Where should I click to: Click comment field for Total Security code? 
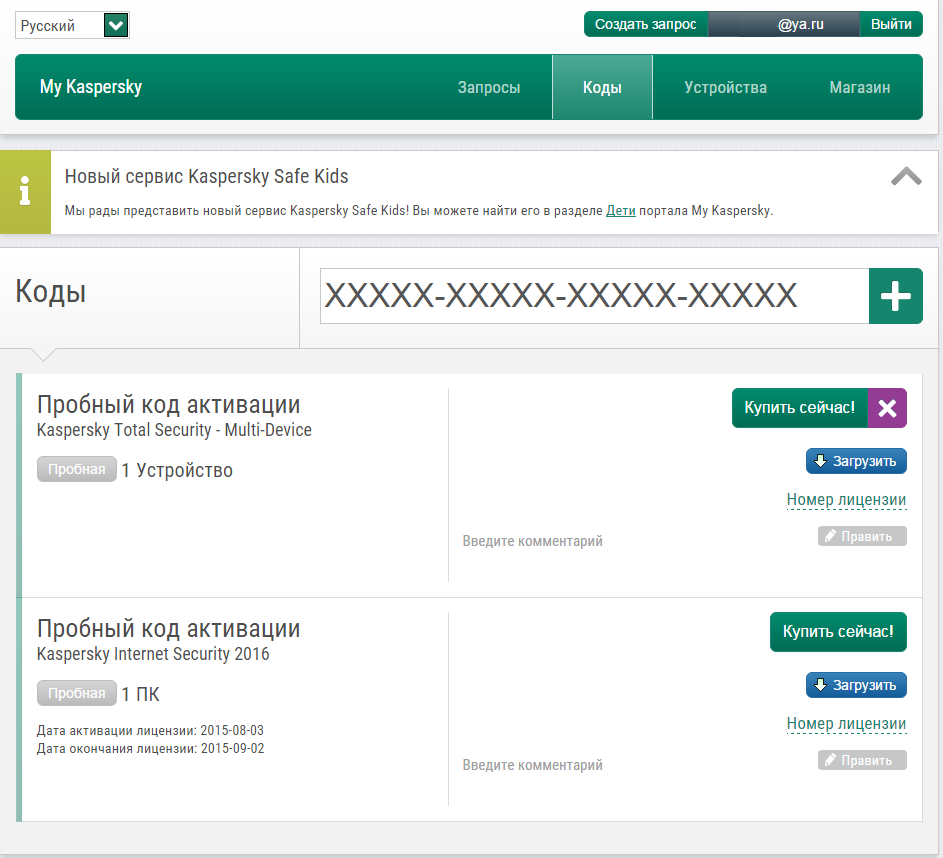coord(532,541)
